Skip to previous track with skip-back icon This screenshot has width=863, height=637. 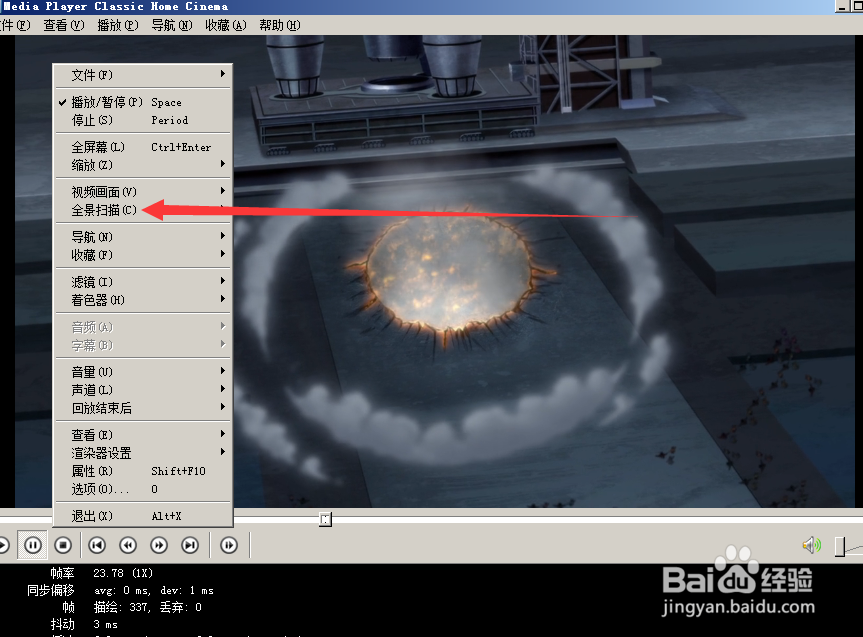97,545
